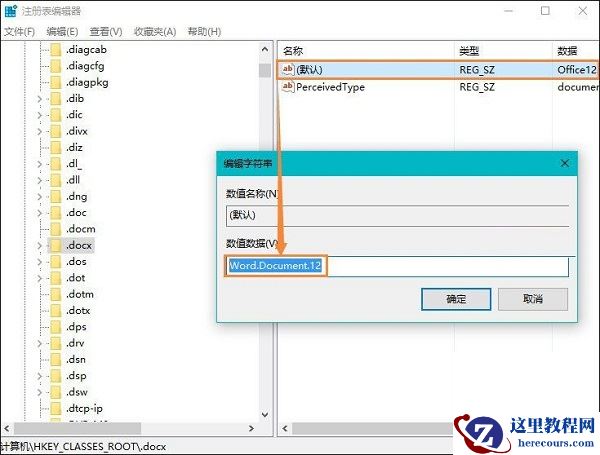
Task: Click the .dotx folder icon
Action: 56,311
